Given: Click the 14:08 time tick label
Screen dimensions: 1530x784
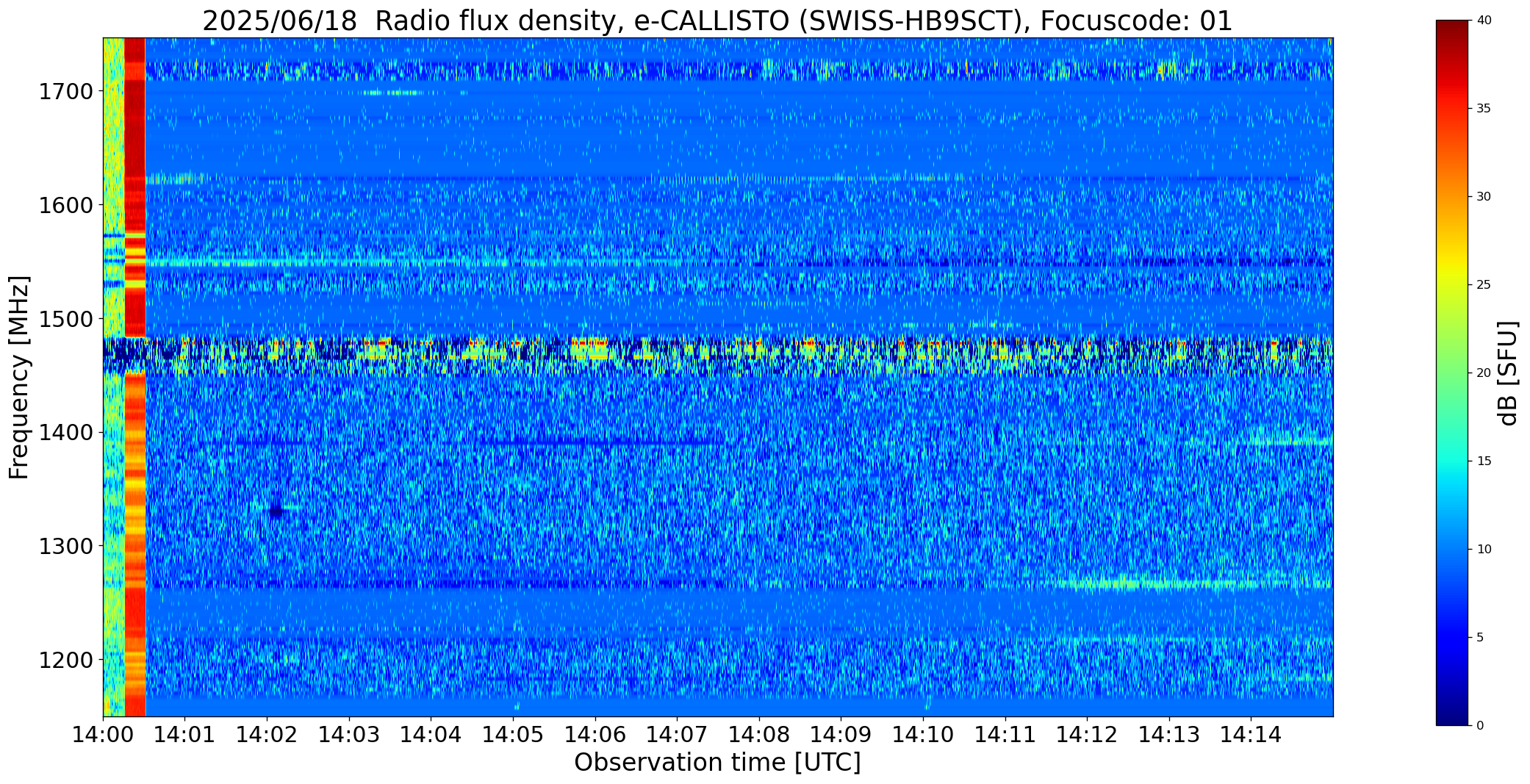Looking at the screenshot, I should (759, 734).
